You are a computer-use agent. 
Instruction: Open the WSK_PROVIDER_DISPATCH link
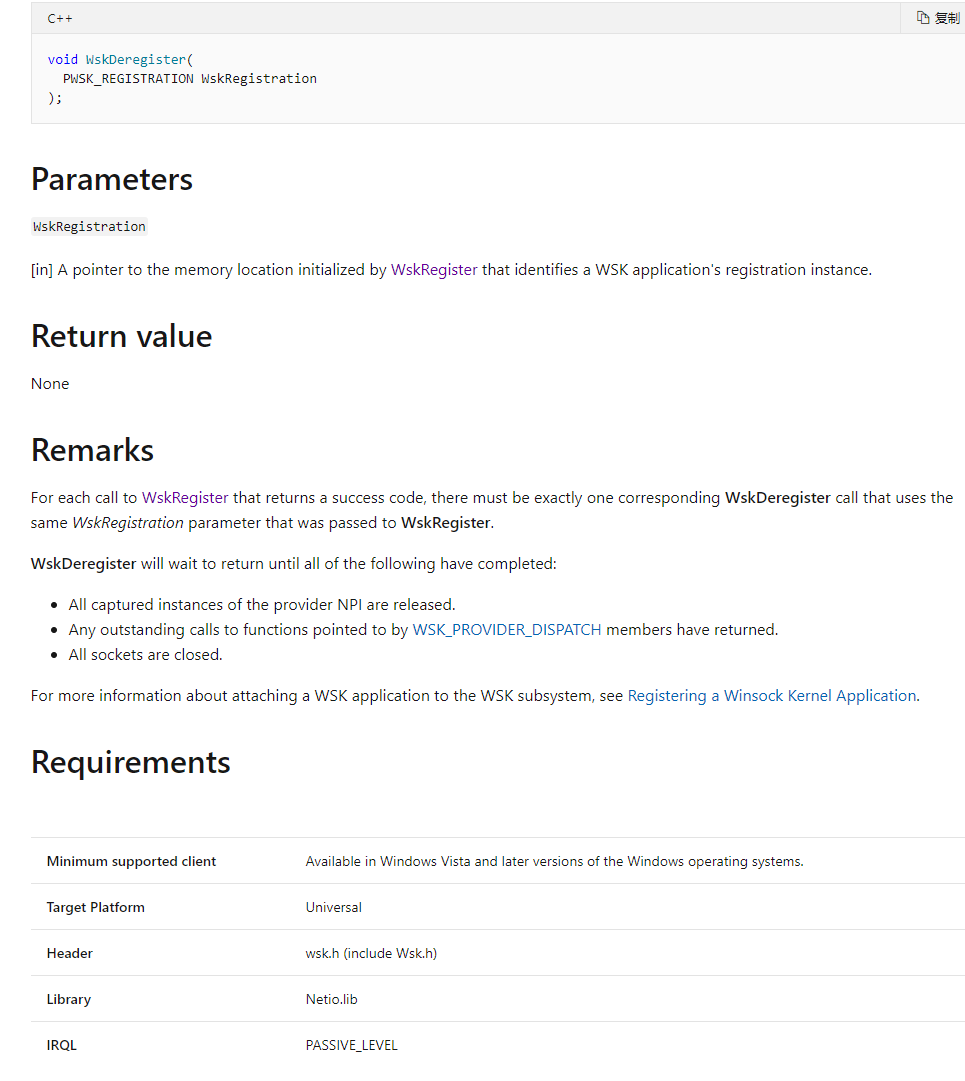point(507,630)
